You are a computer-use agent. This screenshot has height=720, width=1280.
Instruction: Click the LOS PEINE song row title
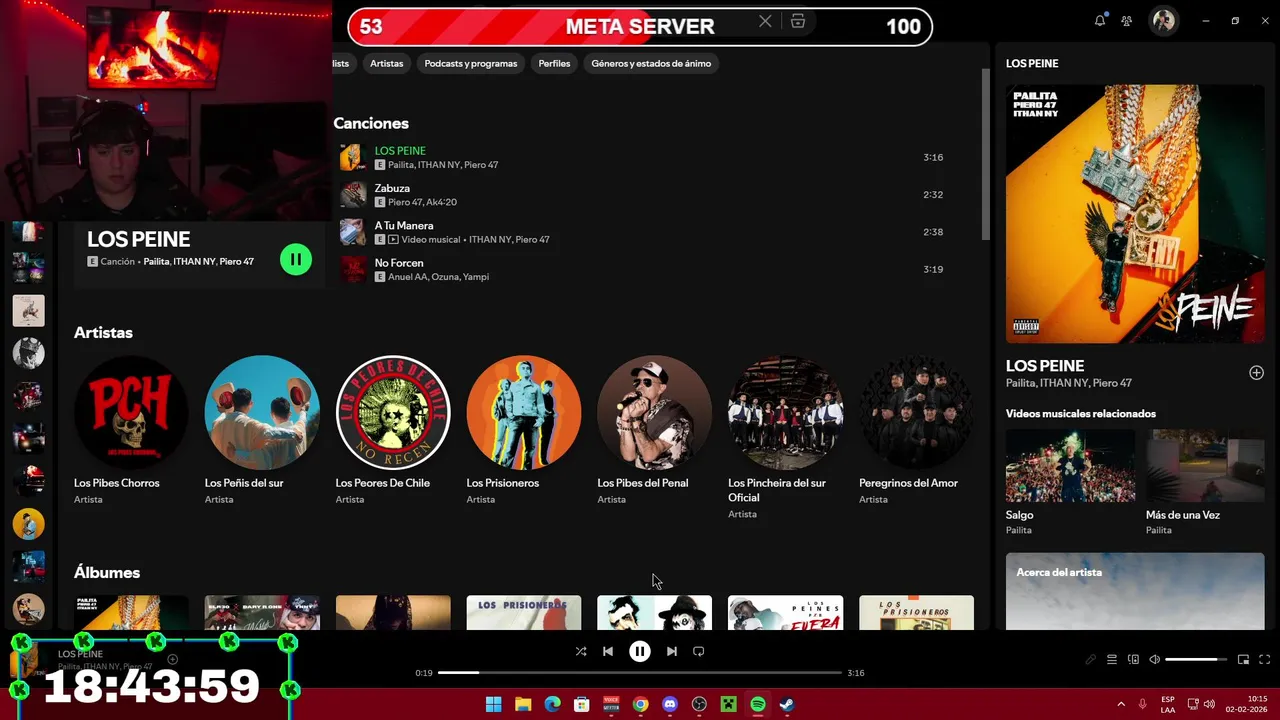tap(400, 151)
